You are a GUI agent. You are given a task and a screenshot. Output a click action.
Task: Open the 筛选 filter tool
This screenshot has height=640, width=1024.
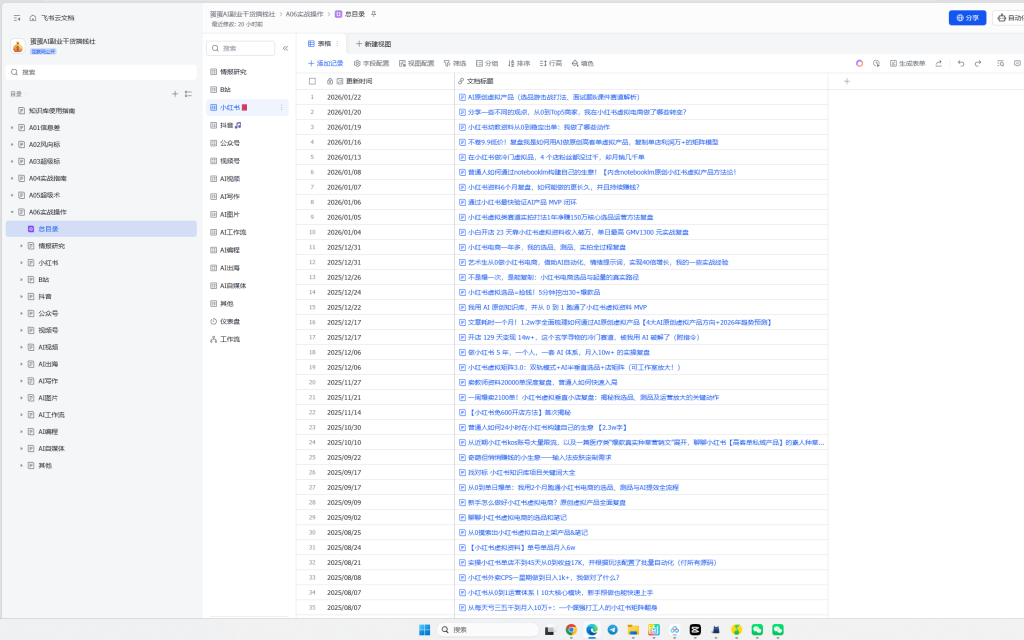click(454, 63)
